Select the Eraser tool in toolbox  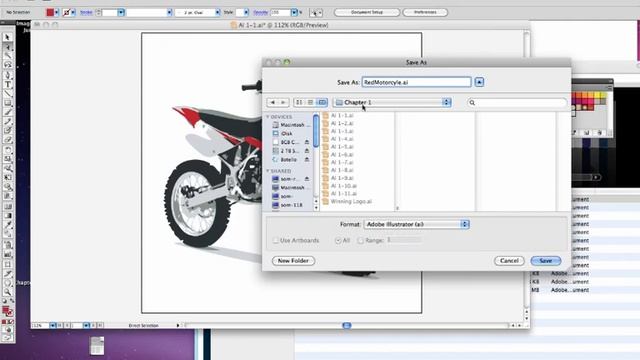click(x=7, y=140)
